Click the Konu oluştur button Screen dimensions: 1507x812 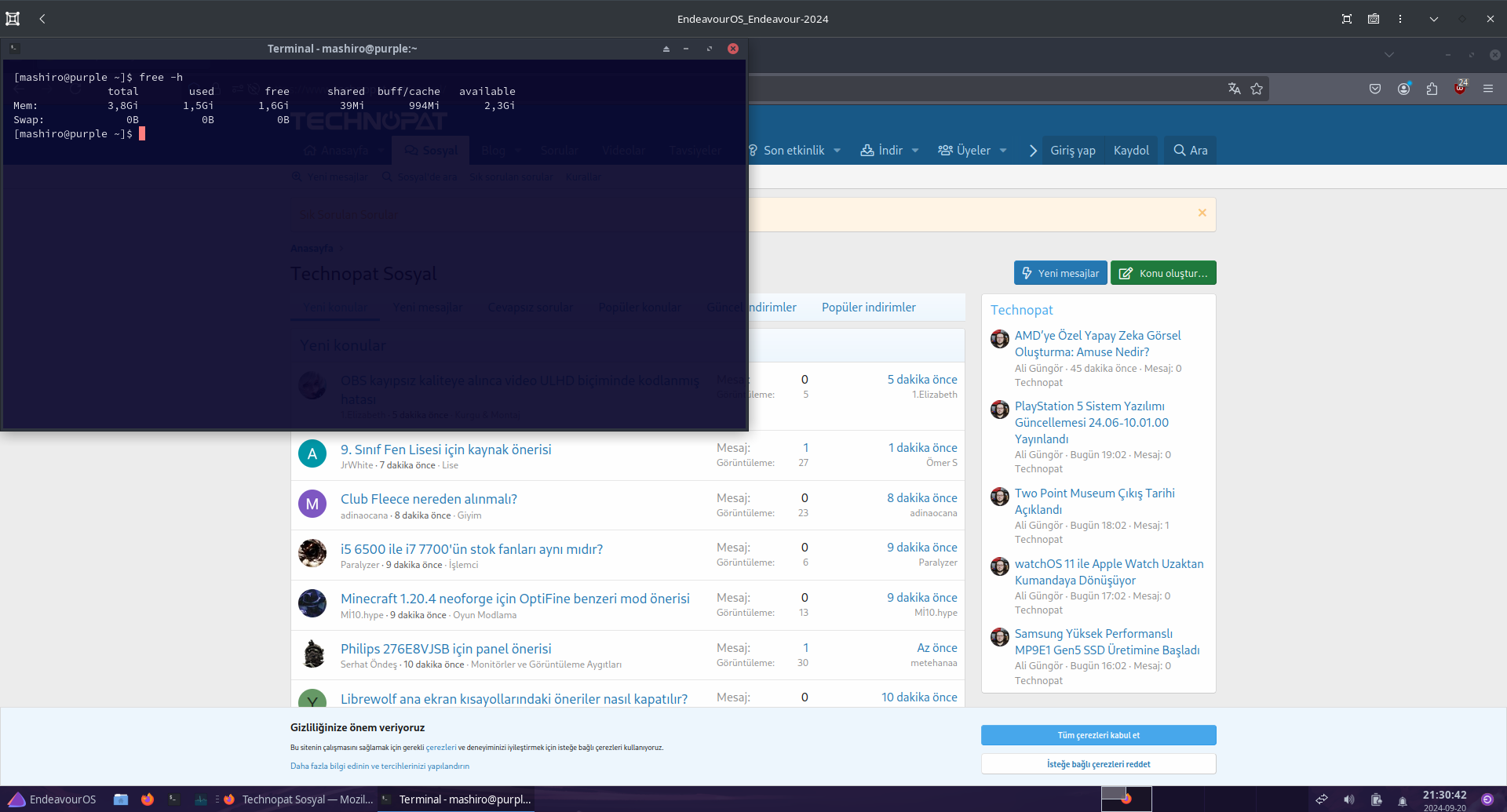point(1163,273)
